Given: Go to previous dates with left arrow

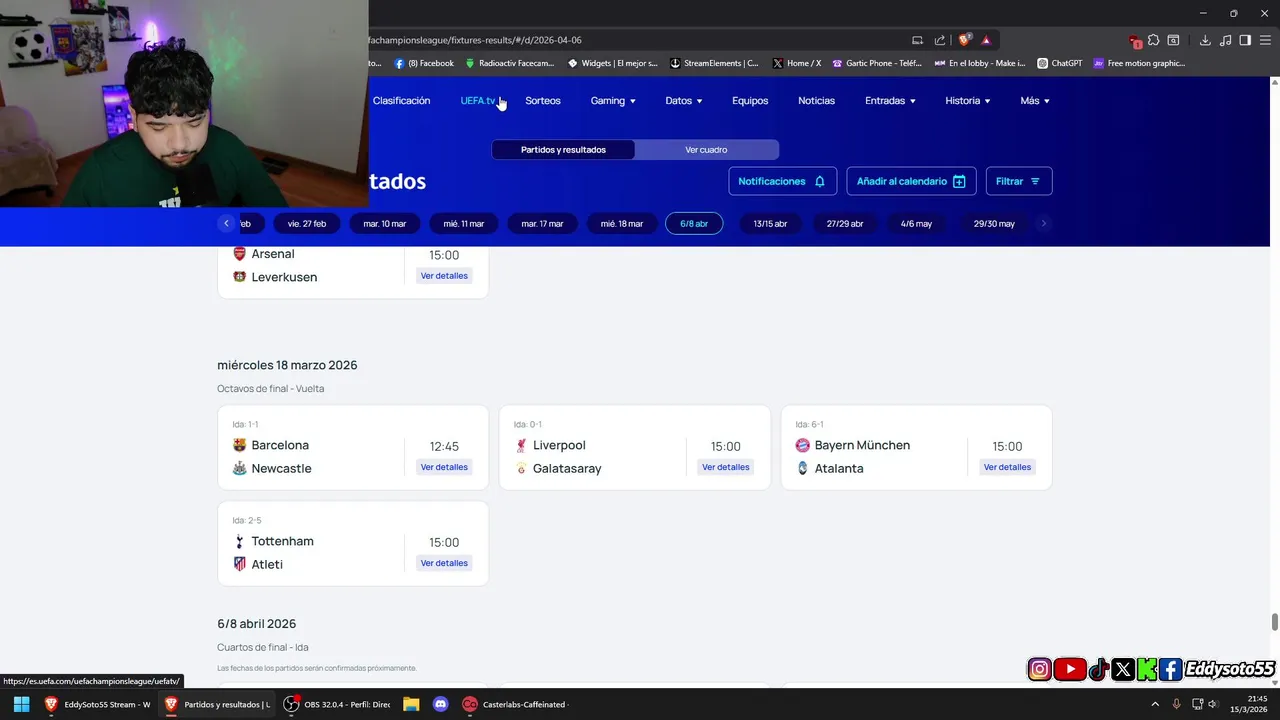Looking at the screenshot, I should click(227, 223).
